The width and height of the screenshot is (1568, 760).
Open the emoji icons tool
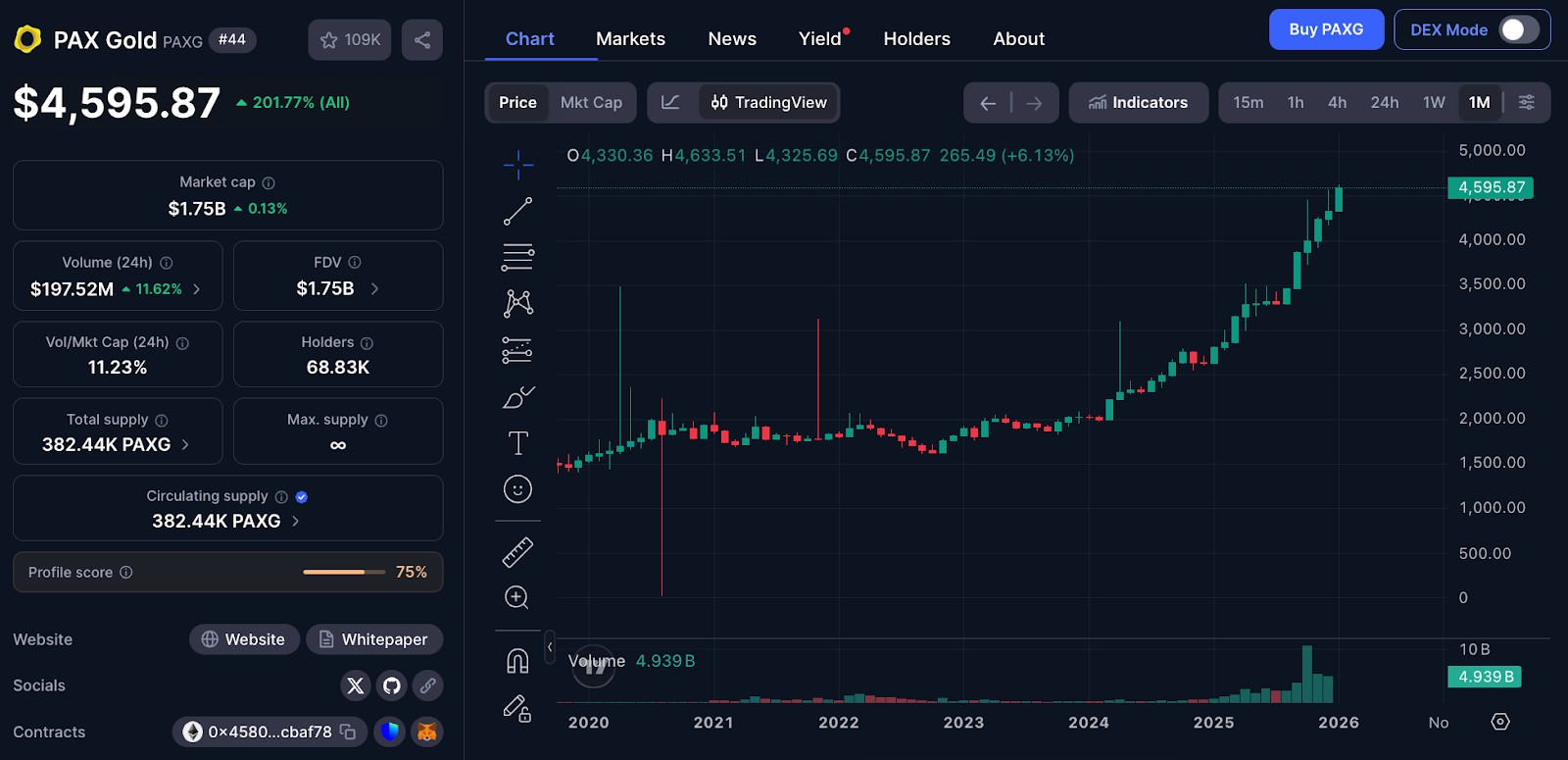tap(517, 489)
